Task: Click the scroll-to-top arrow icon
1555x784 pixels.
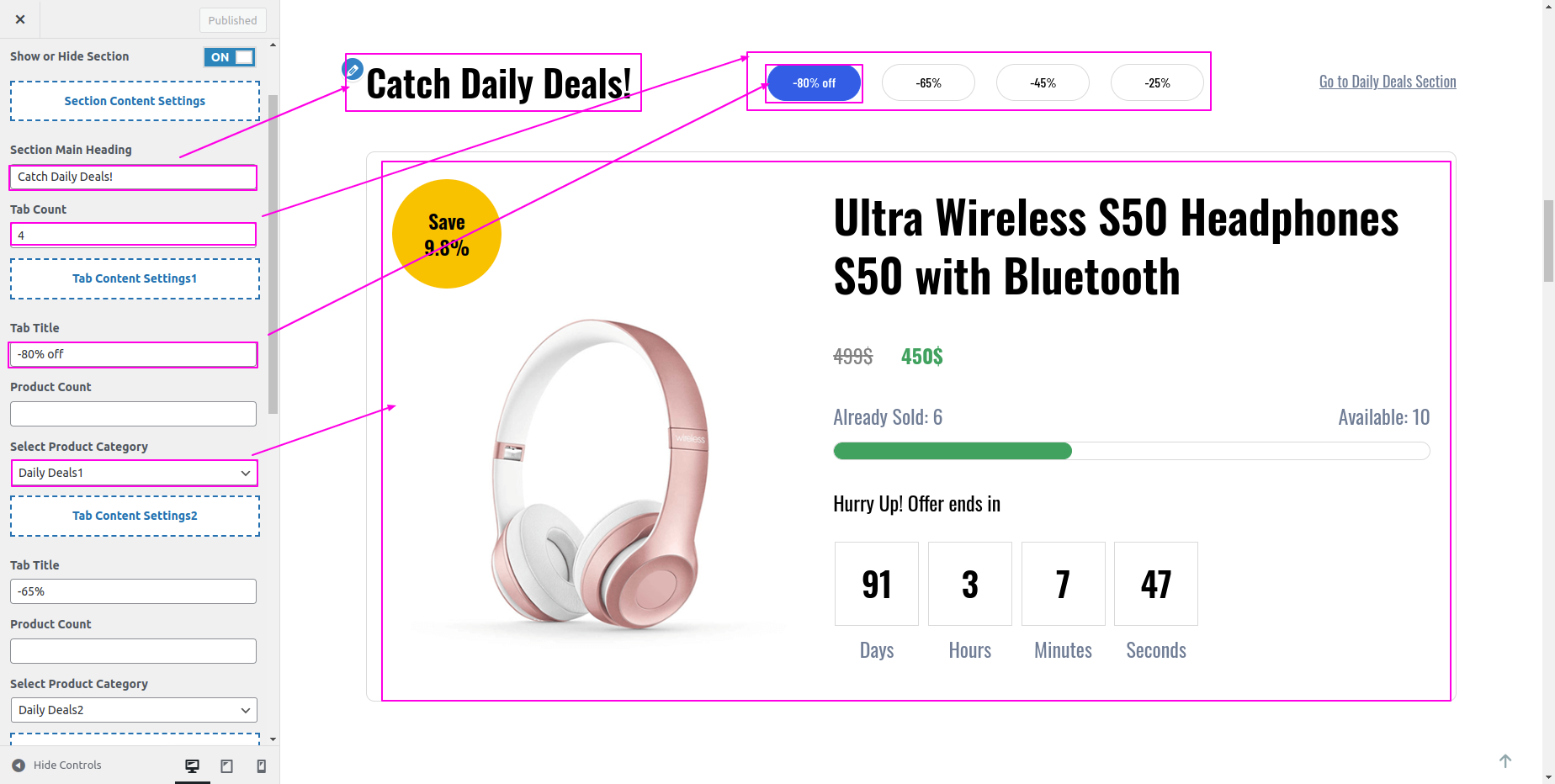Action: click(x=1505, y=760)
